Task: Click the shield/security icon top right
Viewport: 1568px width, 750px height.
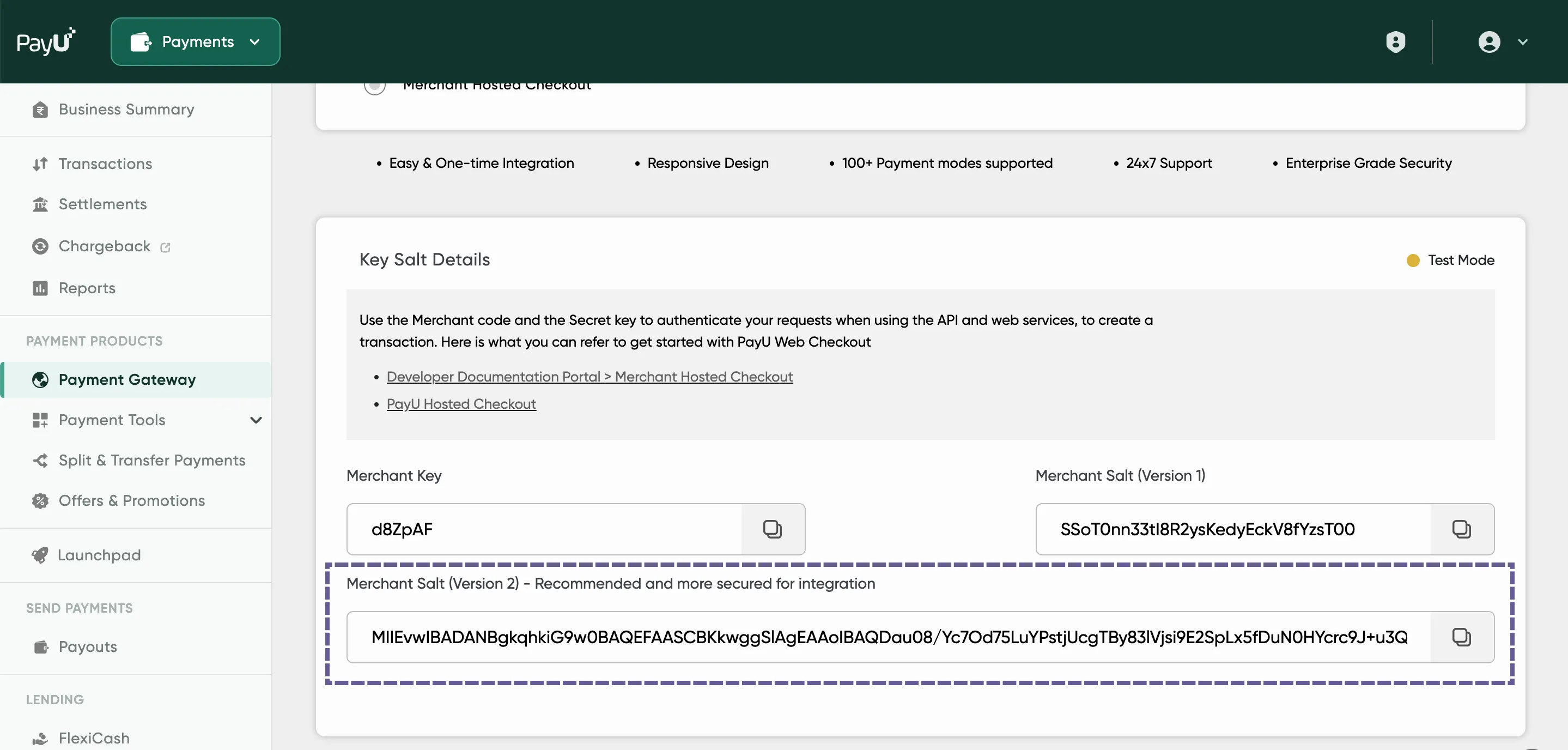Action: point(1395,42)
